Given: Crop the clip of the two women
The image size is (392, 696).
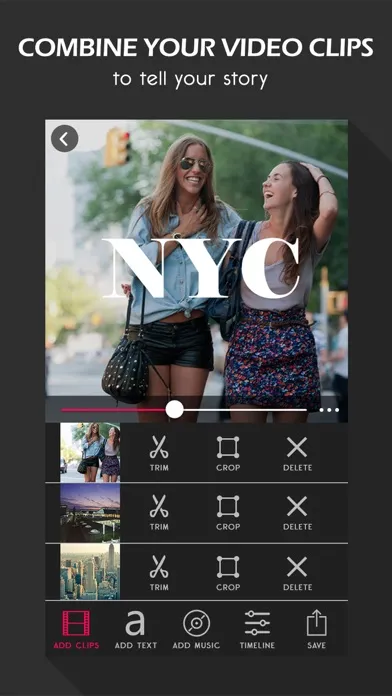Looking at the screenshot, I should (228, 453).
